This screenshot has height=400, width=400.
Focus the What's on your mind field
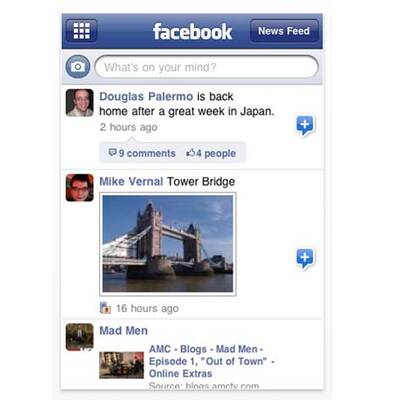[x=207, y=67]
